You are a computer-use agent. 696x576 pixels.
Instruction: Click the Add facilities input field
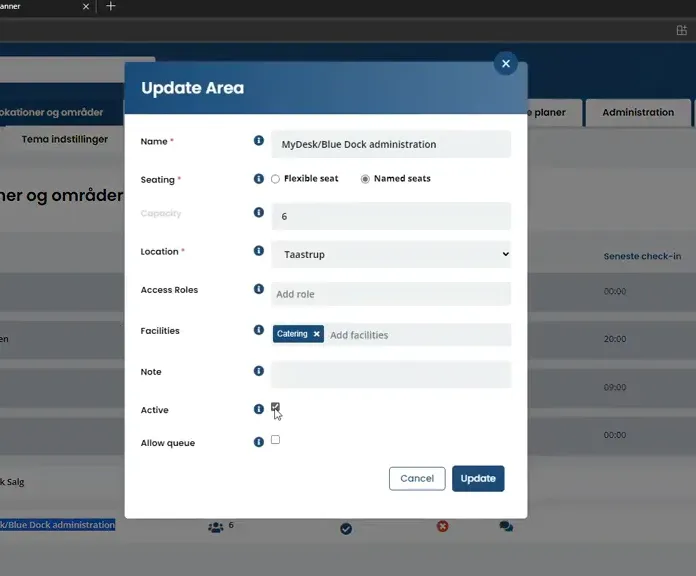419,335
